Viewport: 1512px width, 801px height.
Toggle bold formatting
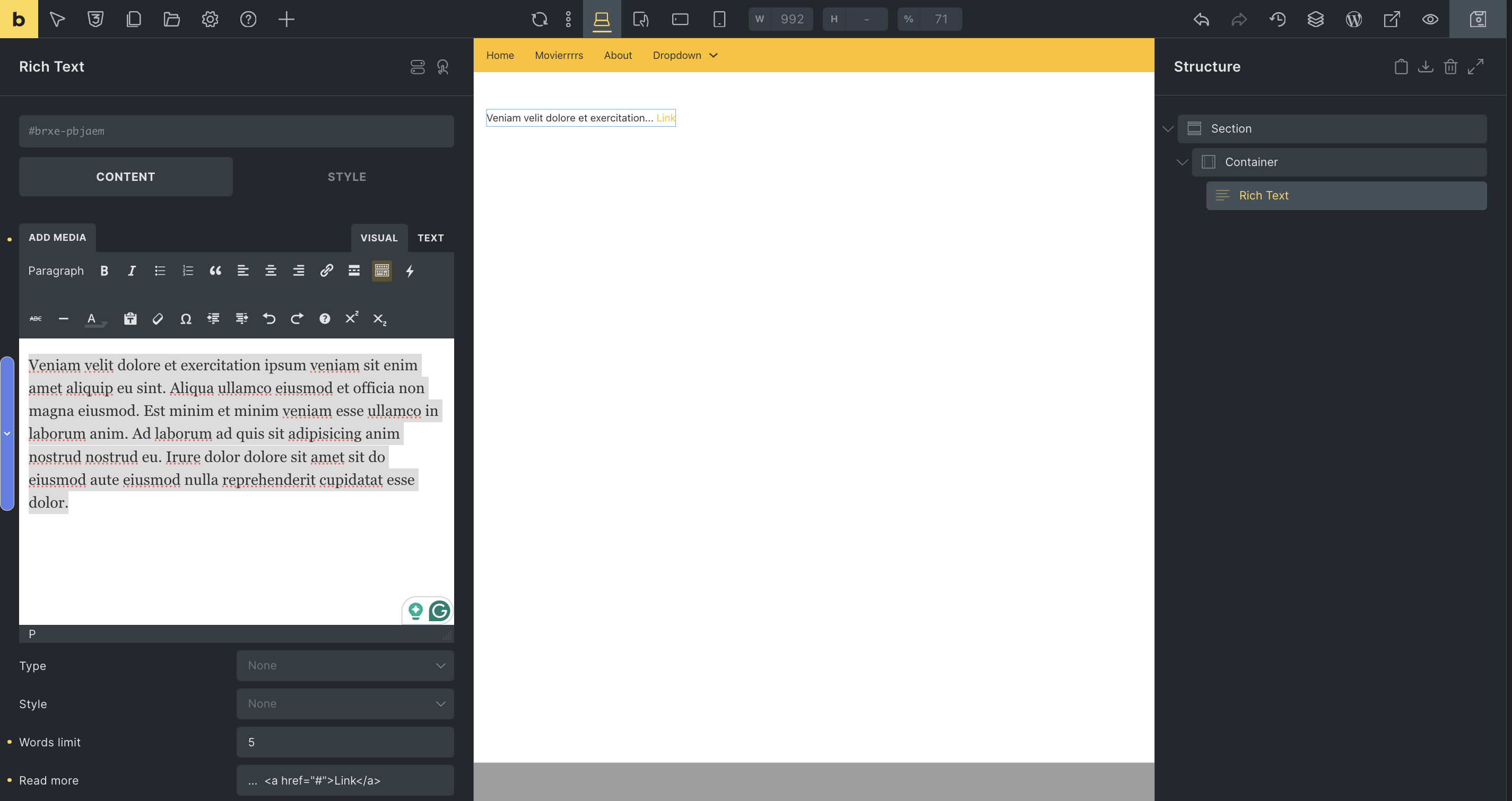pos(104,271)
